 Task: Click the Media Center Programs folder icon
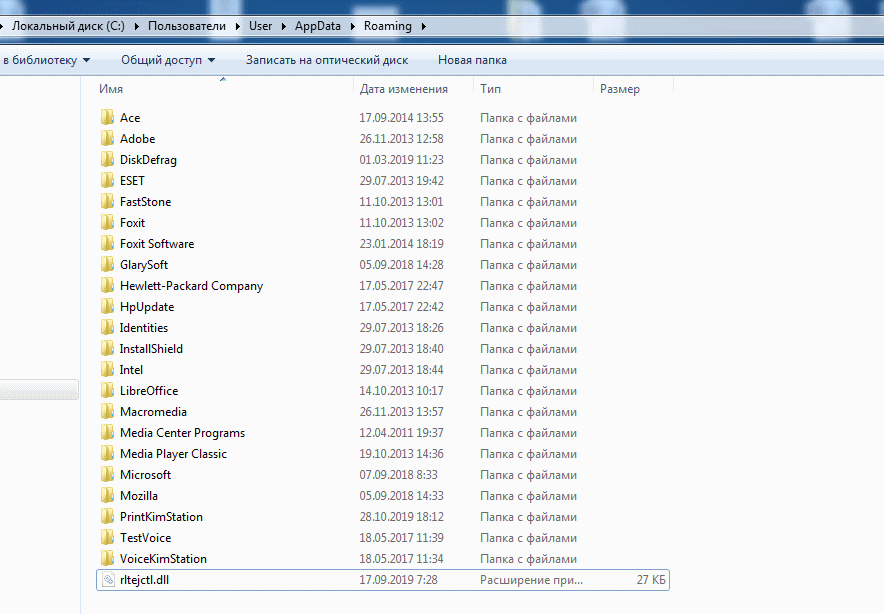(x=107, y=432)
